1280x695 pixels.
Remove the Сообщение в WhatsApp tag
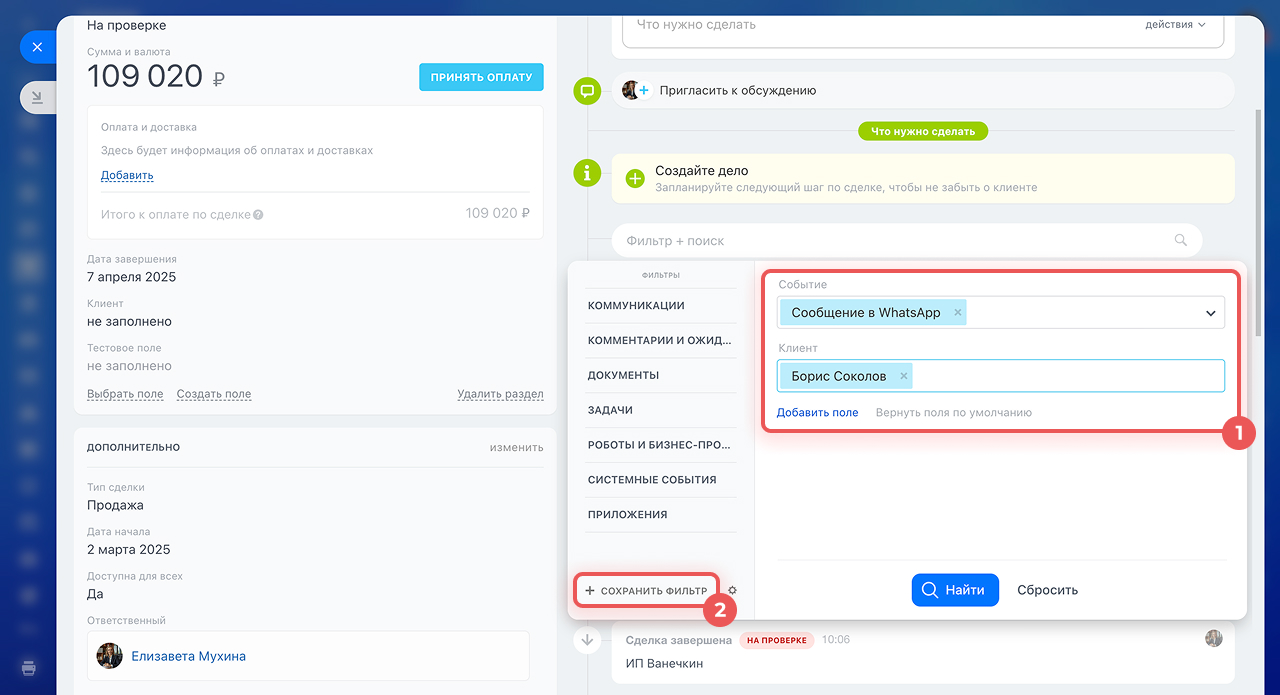click(x=958, y=312)
